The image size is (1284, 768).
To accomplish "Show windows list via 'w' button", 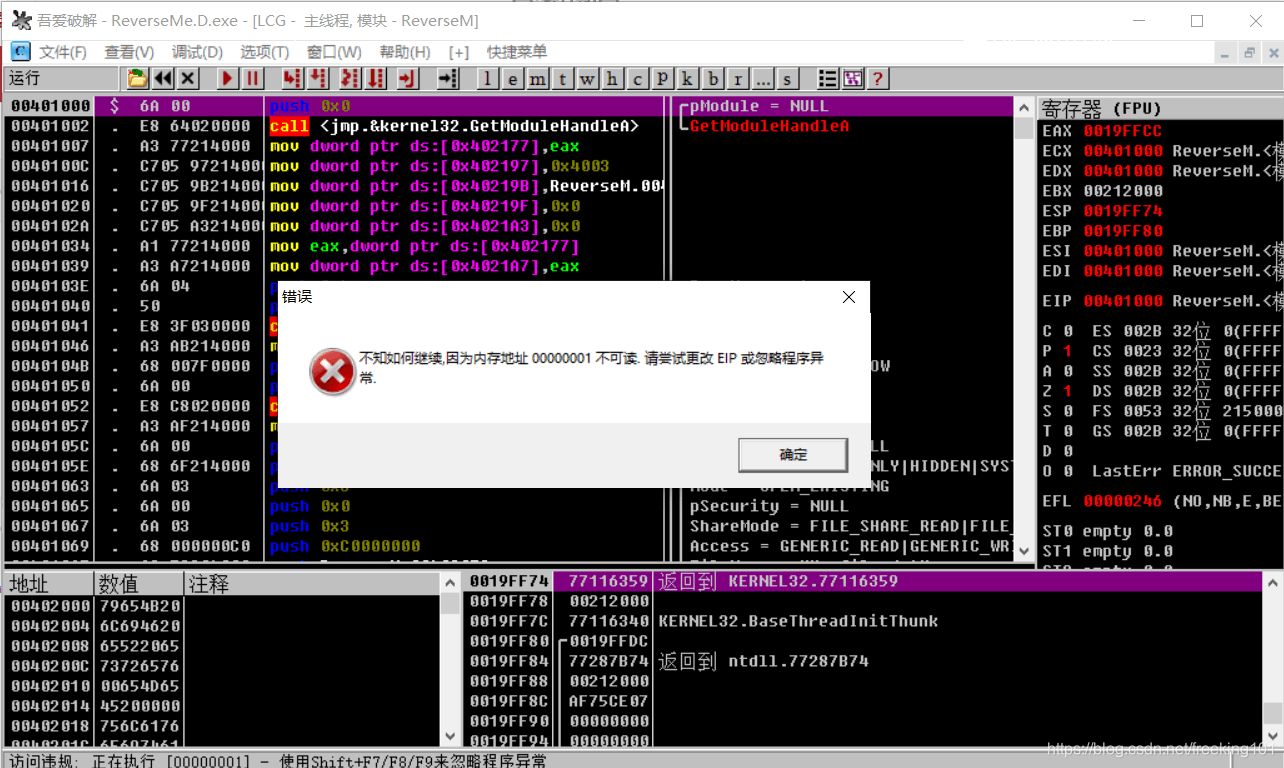I will (x=588, y=79).
